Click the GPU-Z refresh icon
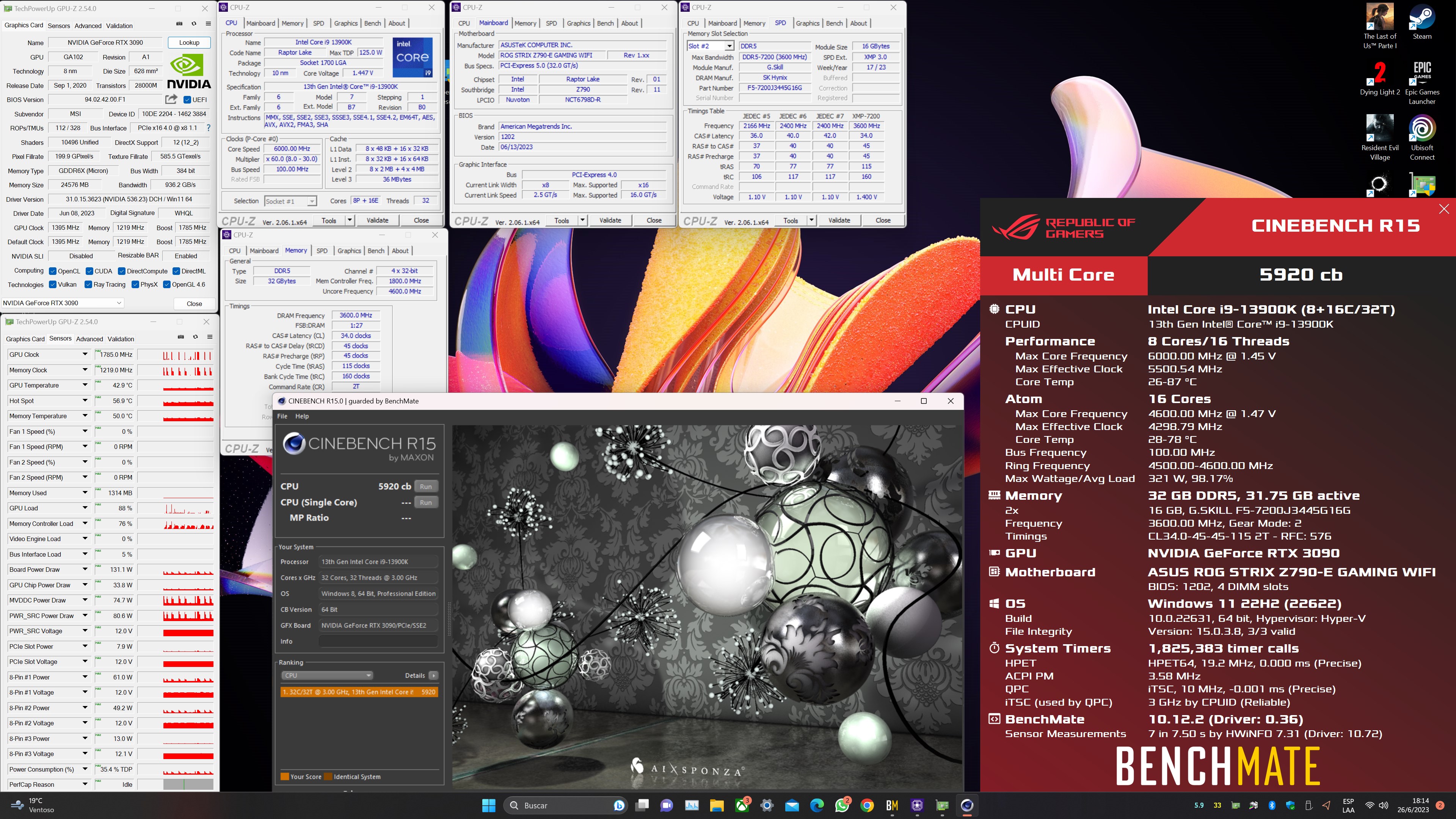The image size is (1456, 819). (194, 24)
